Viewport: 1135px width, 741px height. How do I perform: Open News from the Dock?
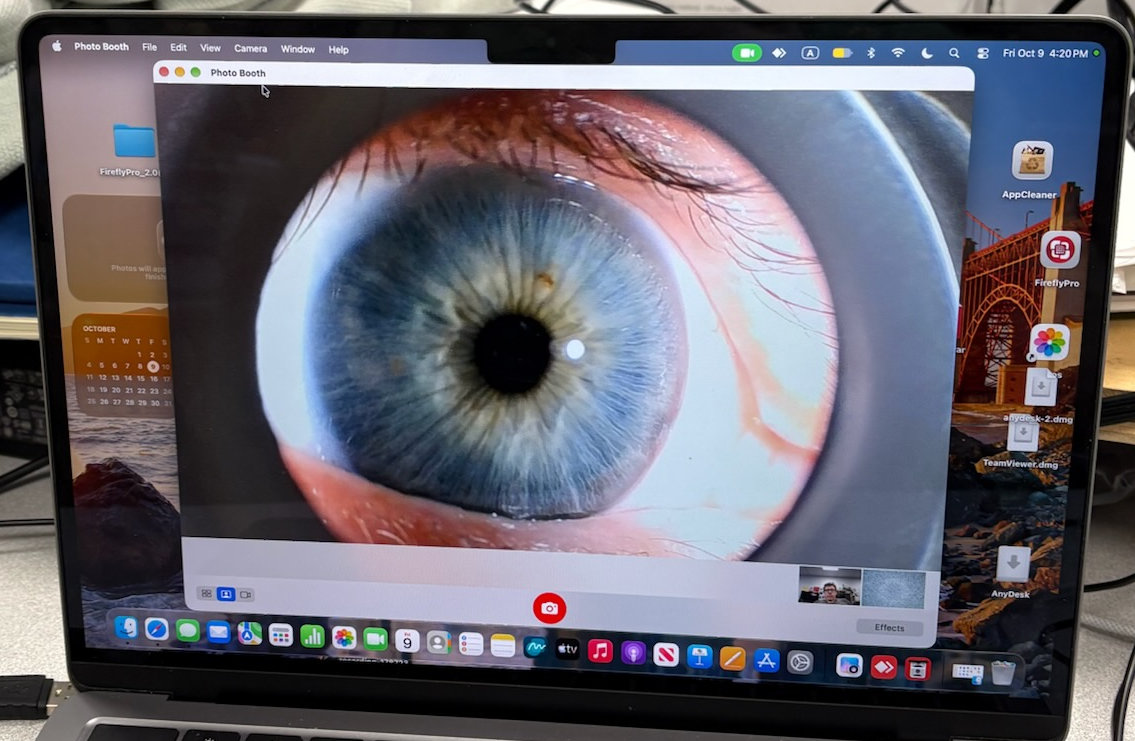point(666,655)
